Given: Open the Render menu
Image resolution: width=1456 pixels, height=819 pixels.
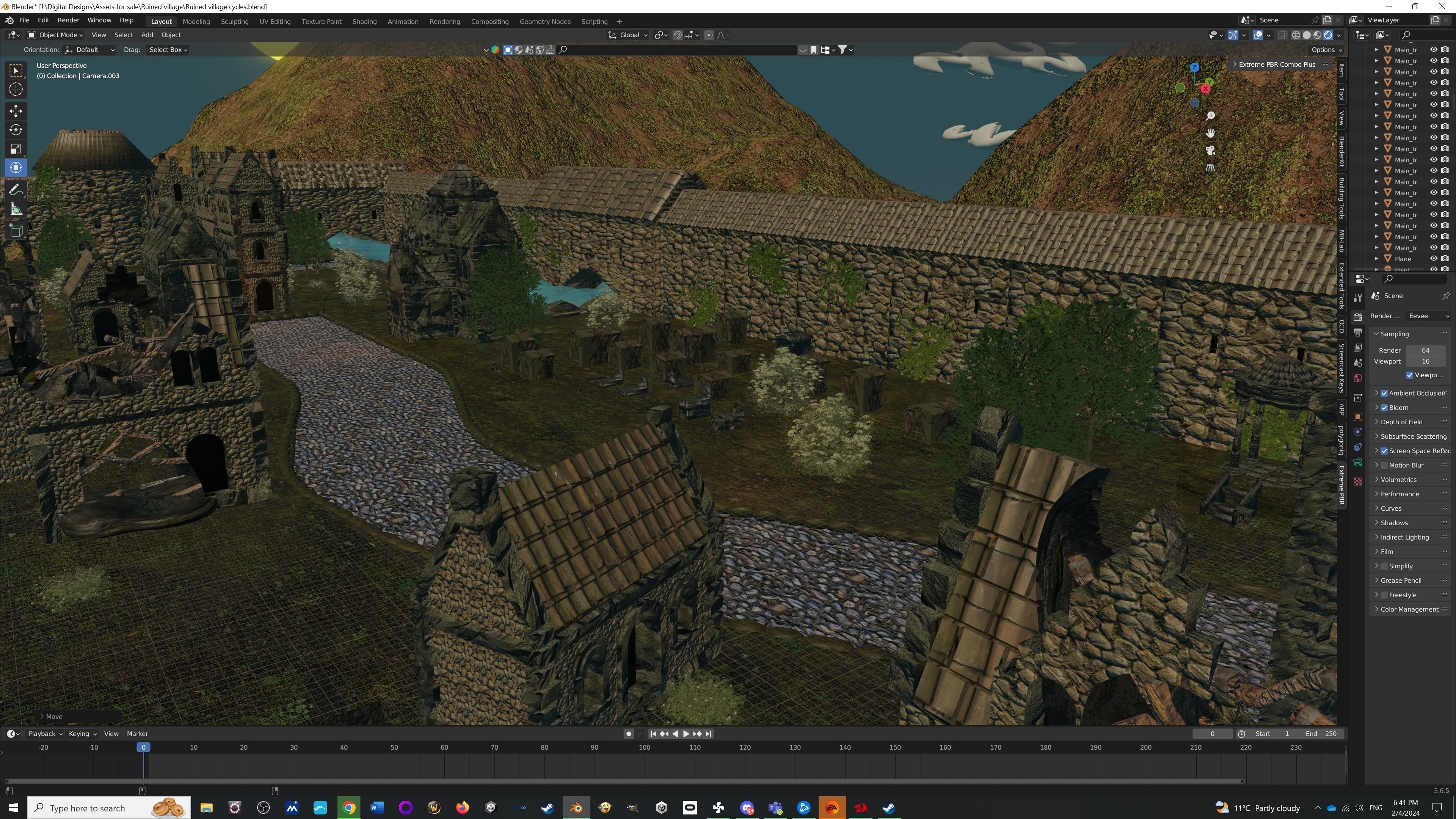Looking at the screenshot, I should coord(68,20).
